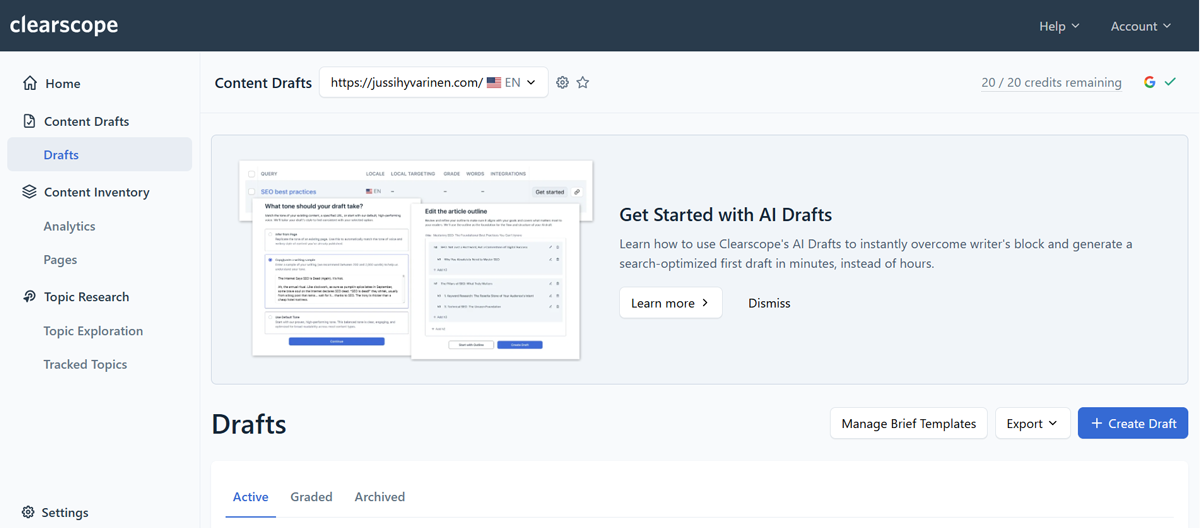Open Content Drafts section in sidebar
The image size is (1200, 528).
click(86, 121)
